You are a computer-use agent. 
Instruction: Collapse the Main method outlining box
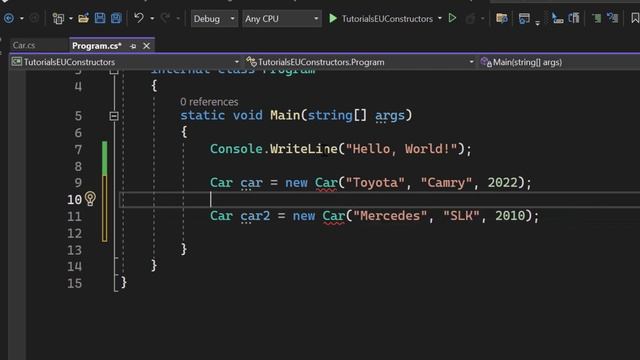click(x=114, y=116)
